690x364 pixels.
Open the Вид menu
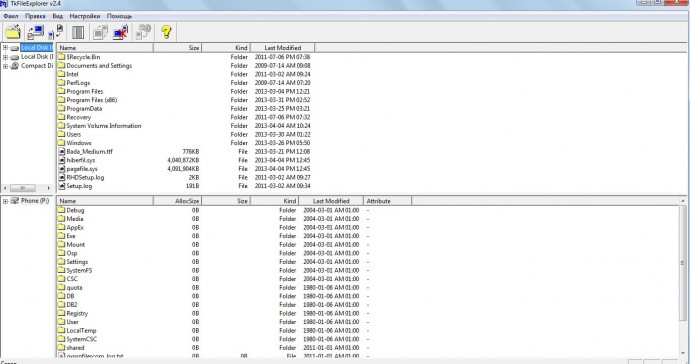pyautogui.click(x=58, y=16)
